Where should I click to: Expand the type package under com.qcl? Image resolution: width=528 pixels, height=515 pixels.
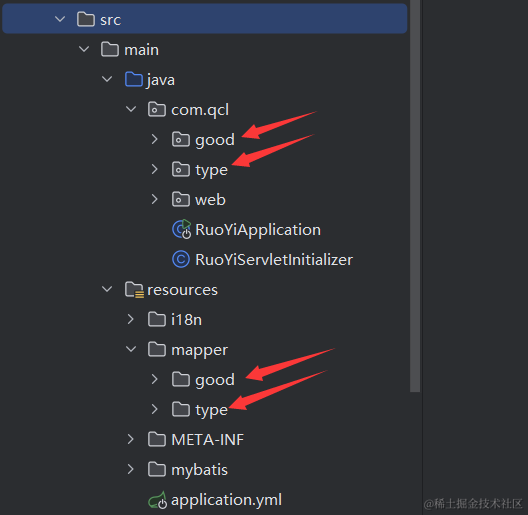(x=155, y=169)
